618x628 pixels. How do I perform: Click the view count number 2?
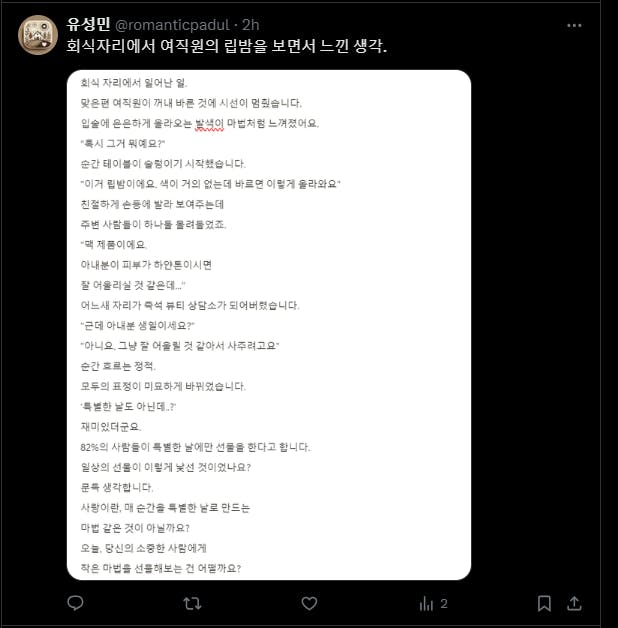point(444,604)
